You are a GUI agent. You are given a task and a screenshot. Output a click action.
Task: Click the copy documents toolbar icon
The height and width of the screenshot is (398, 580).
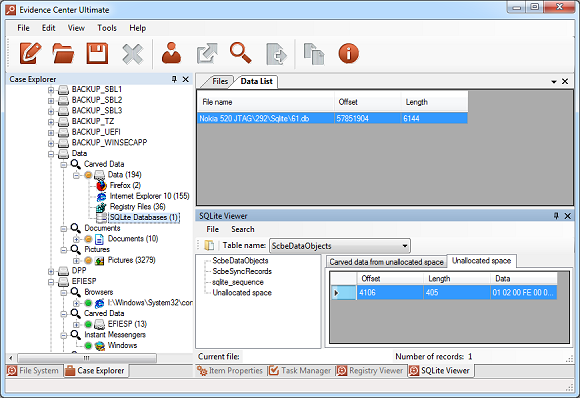(314, 54)
